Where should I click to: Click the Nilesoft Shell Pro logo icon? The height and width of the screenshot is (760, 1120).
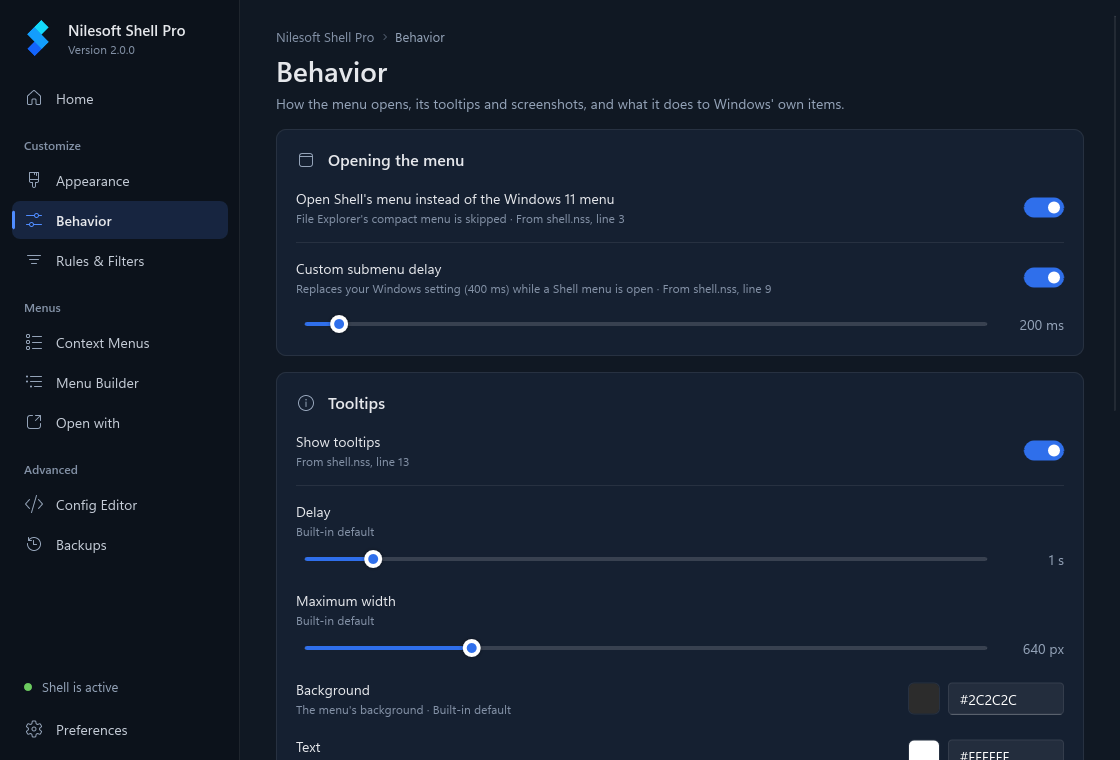pyautogui.click(x=38, y=38)
